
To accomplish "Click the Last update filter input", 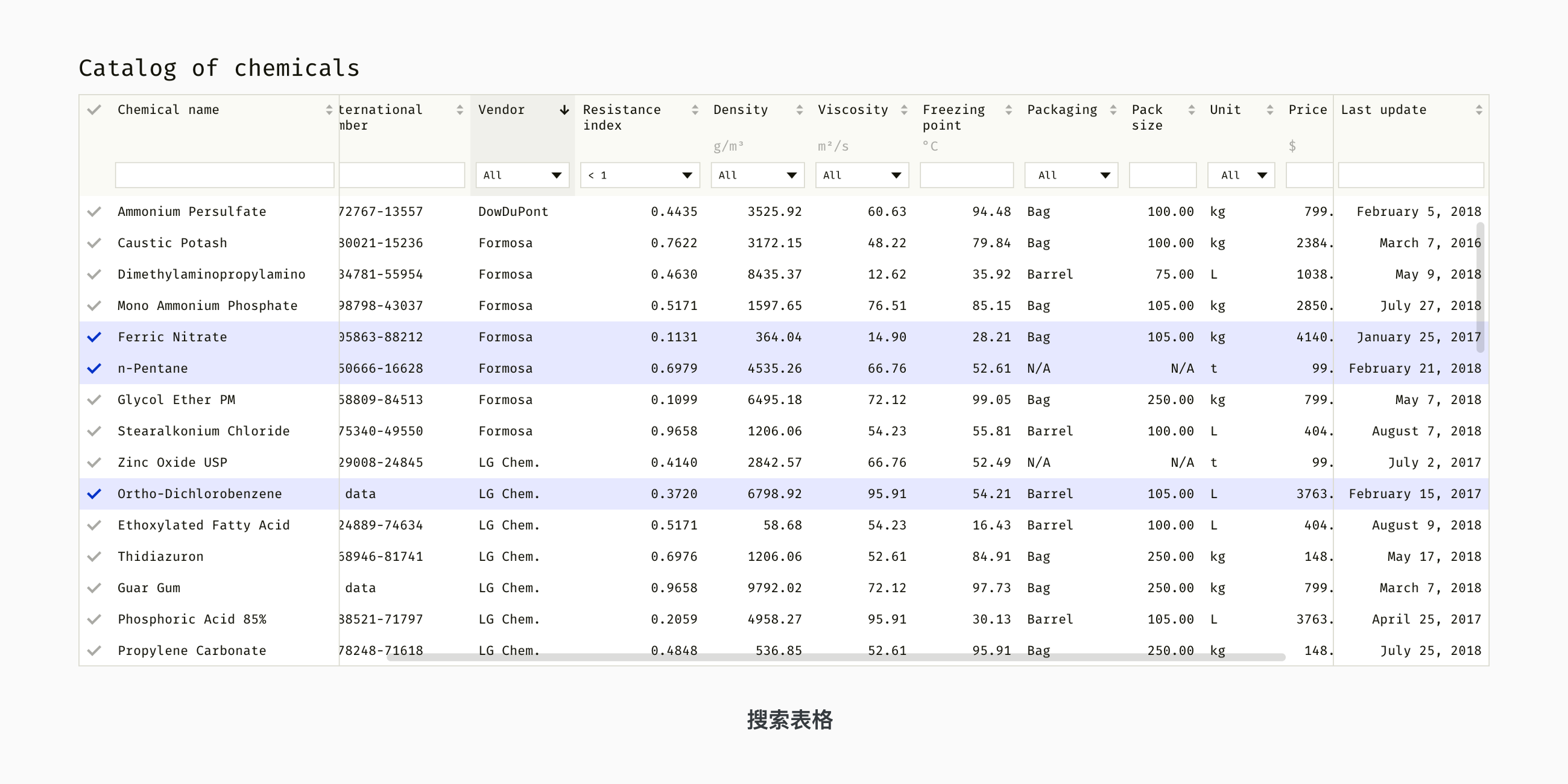I will pyautogui.click(x=1411, y=175).
